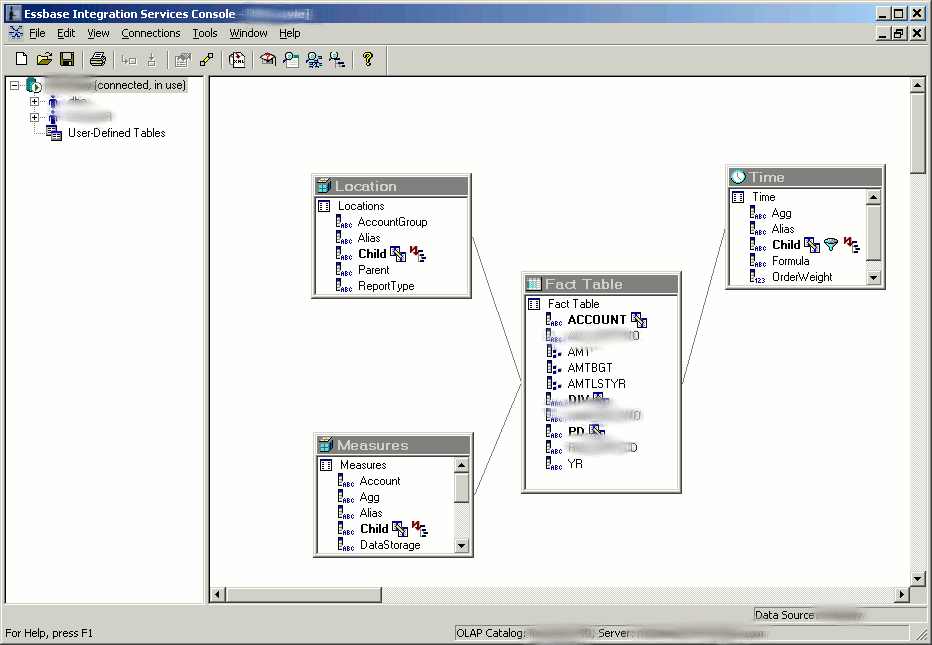
Task: Save the model with the floppy disk icon
Action: tap(67, 59)
